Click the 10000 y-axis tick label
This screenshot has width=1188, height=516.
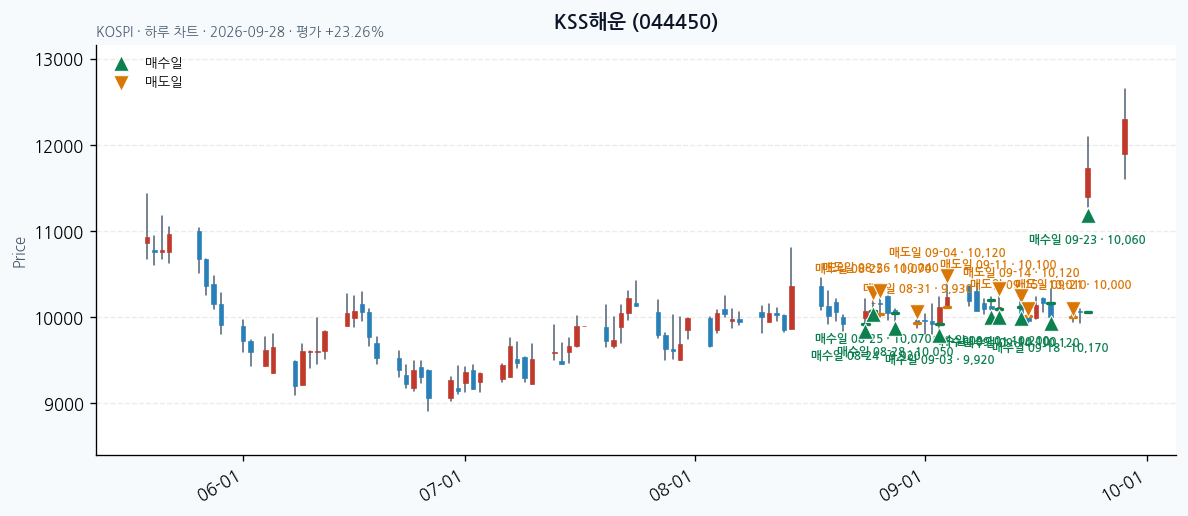[x=60, y=317]
